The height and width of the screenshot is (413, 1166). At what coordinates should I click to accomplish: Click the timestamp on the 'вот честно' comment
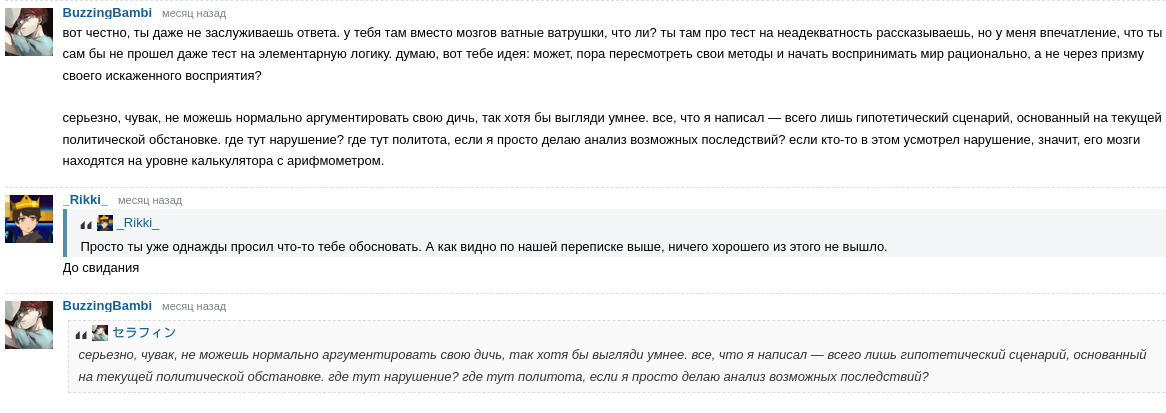tap(194, 13)
